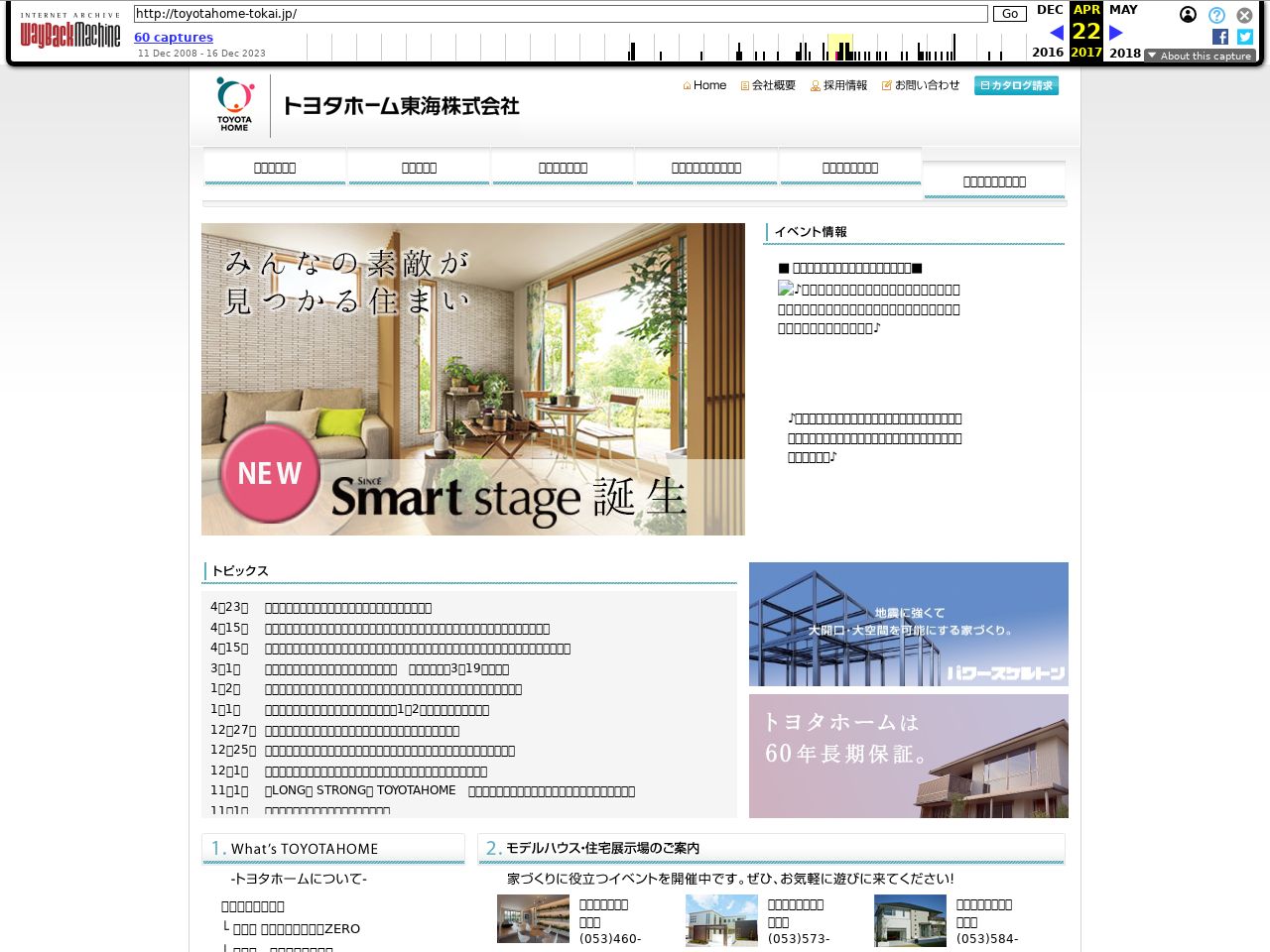Open the Wayback help question-mark icon
Viewport: 1270px width, 952px height.
coord(1216,15)
